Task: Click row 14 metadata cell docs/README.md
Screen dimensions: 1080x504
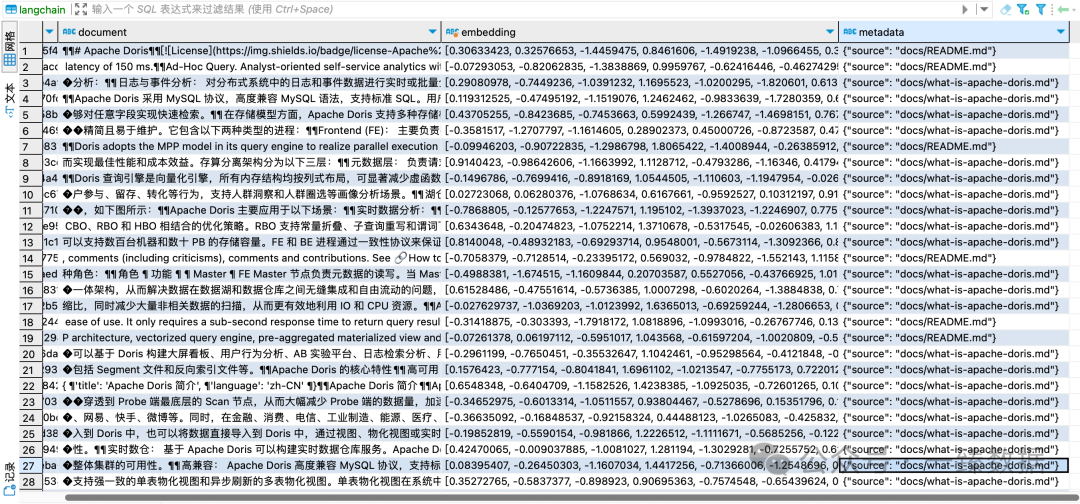Action: (954, 258)
